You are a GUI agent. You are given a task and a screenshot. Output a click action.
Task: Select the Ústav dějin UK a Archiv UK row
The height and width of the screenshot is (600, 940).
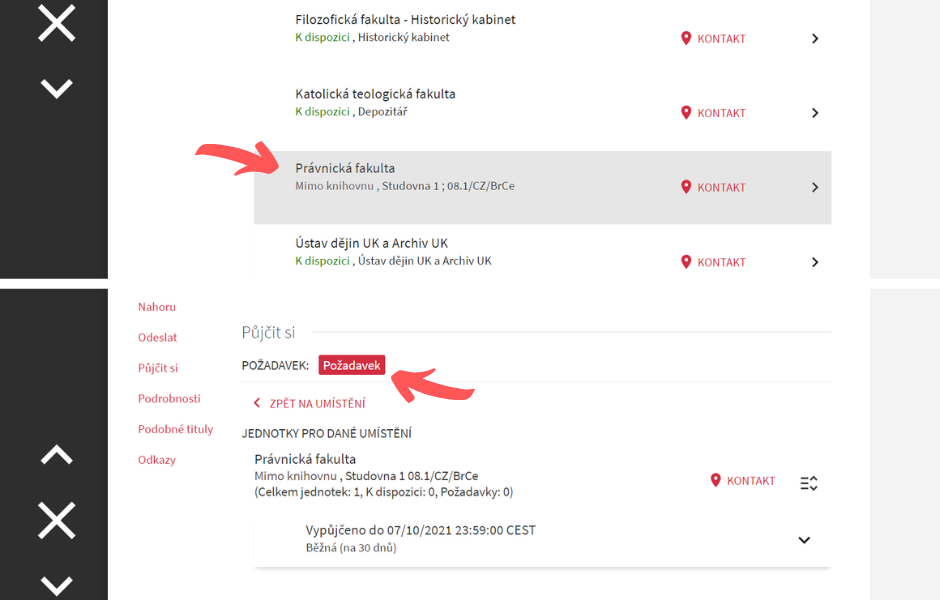[x=543, y=252]
